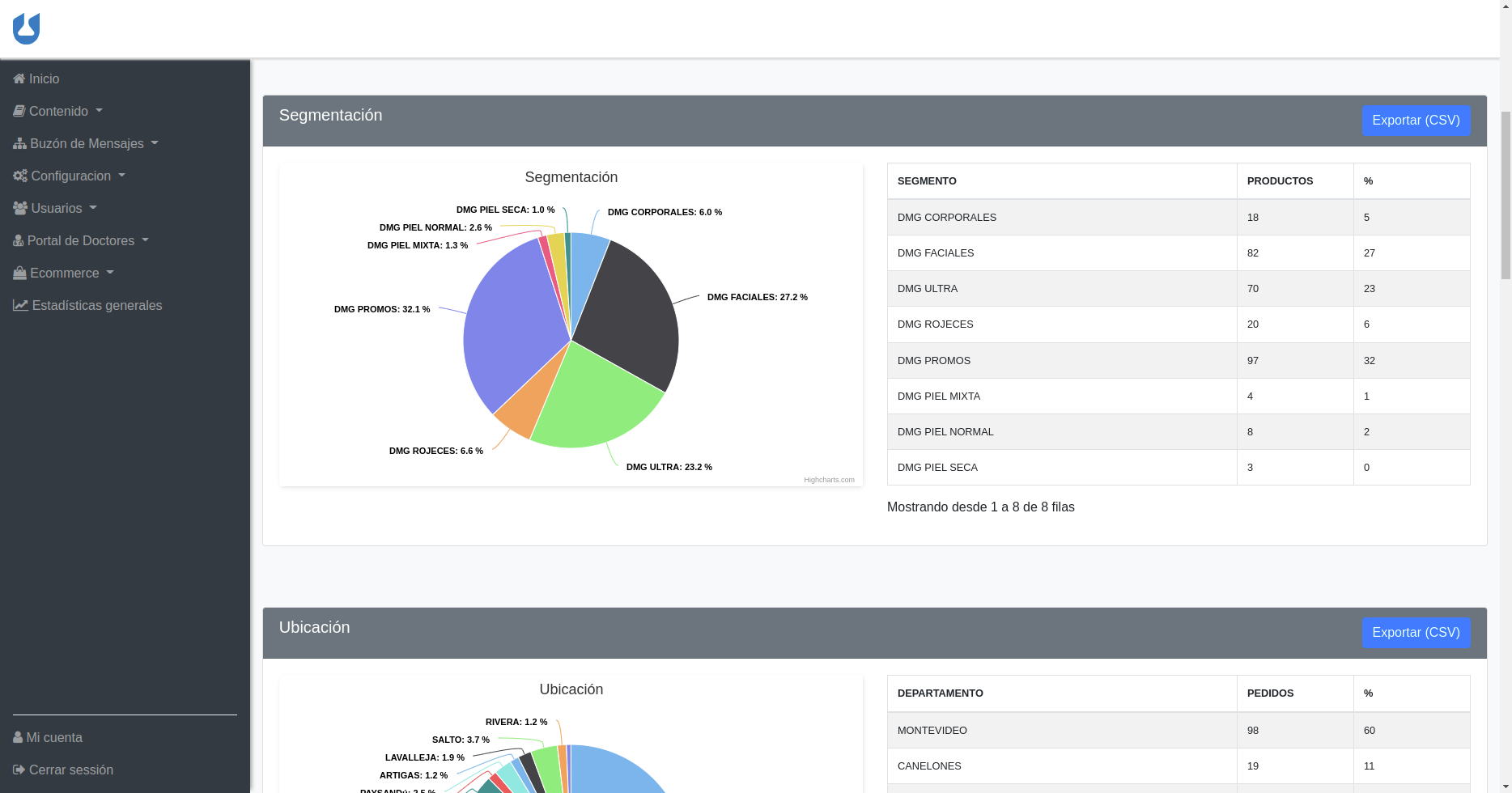The image size is (1512, 793).
Task: Click the PEDIDOS column header
Action: pos(1295,693)
